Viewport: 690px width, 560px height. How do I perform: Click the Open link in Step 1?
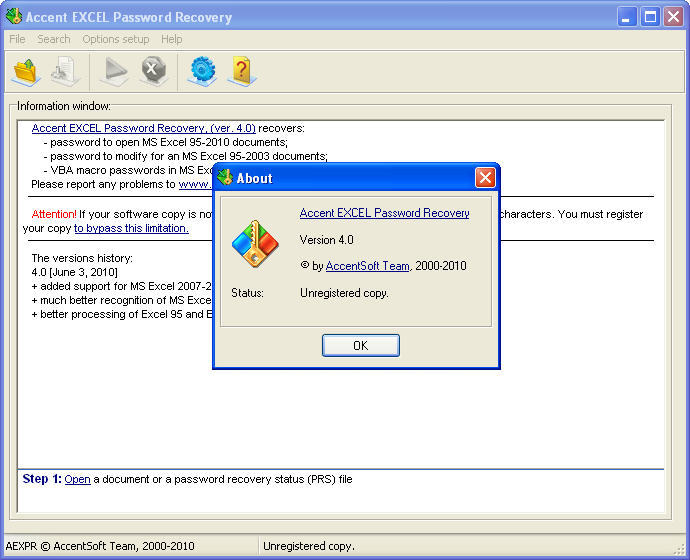(77, 479)
